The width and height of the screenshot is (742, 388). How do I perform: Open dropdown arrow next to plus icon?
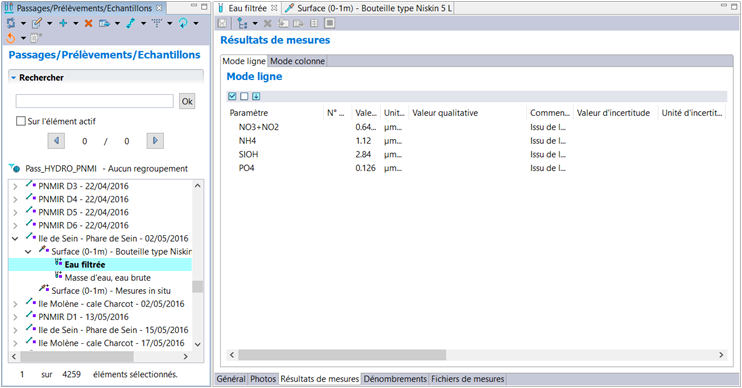point(75,23)
